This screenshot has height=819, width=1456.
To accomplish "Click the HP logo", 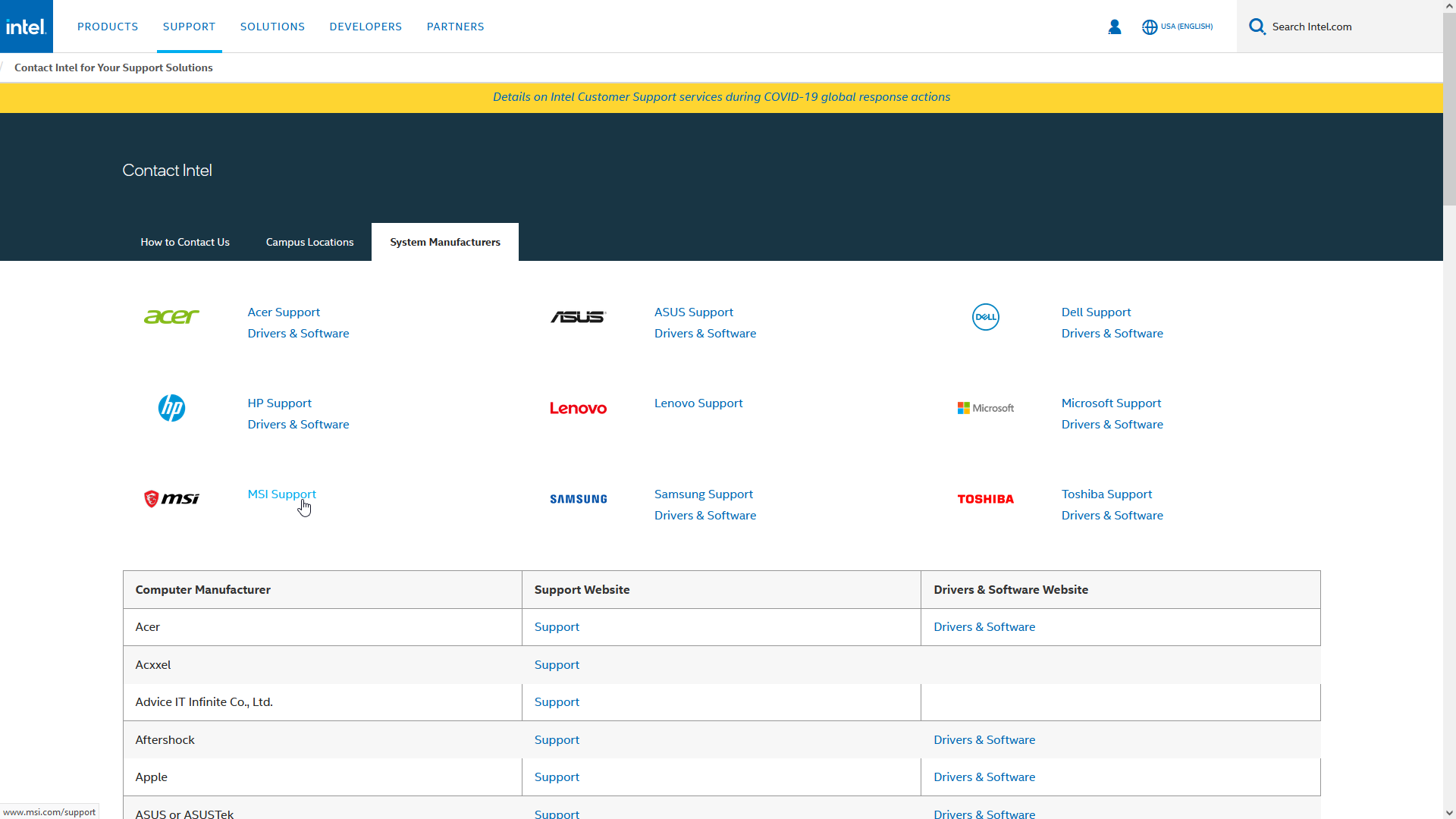I will pyautogui.click(x=171, y=408).
